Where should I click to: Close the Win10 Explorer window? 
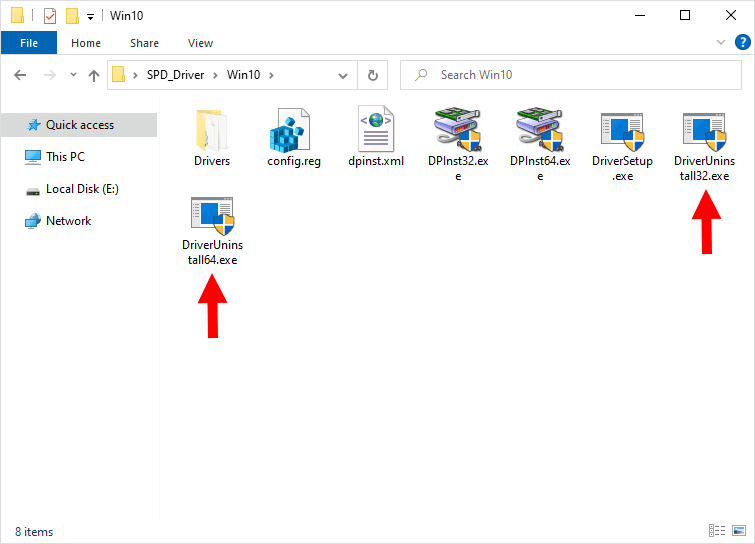[730, 15]
